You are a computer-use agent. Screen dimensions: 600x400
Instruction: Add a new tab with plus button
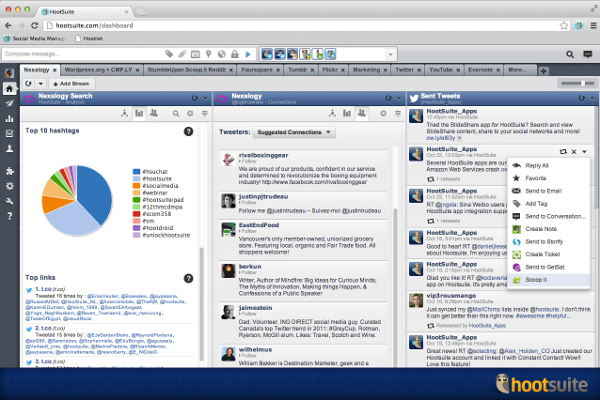[x=543, y=71]
